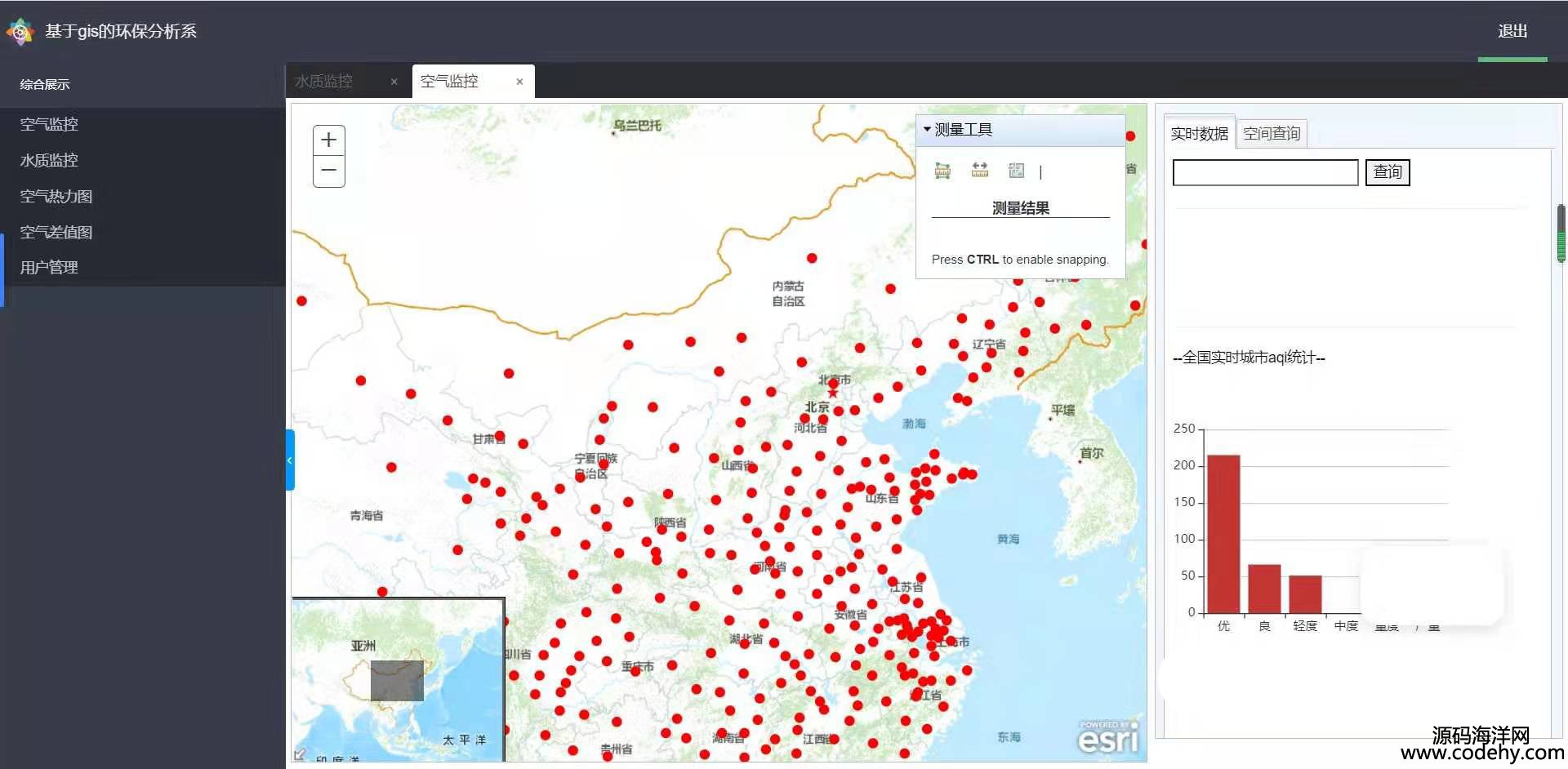Click the 青海省 map label
Screen dimensions: 1568x769
point(367,515)
